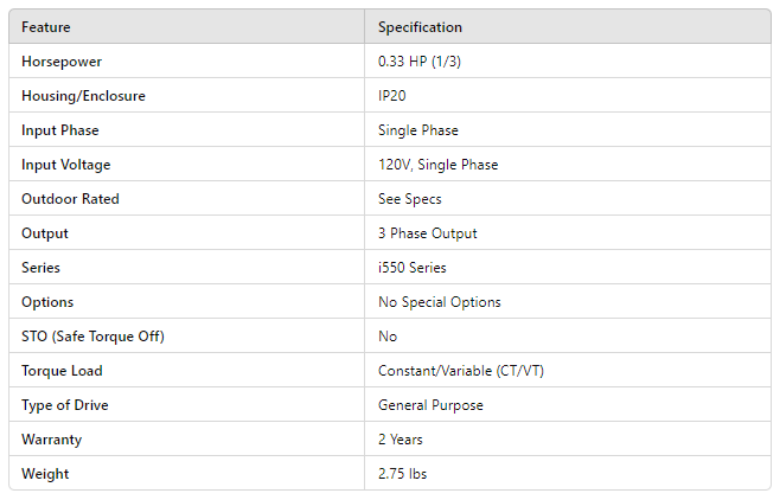Select the Options row label
The image size is (780, 500).
pyautogui.click(x=47, y=302)
